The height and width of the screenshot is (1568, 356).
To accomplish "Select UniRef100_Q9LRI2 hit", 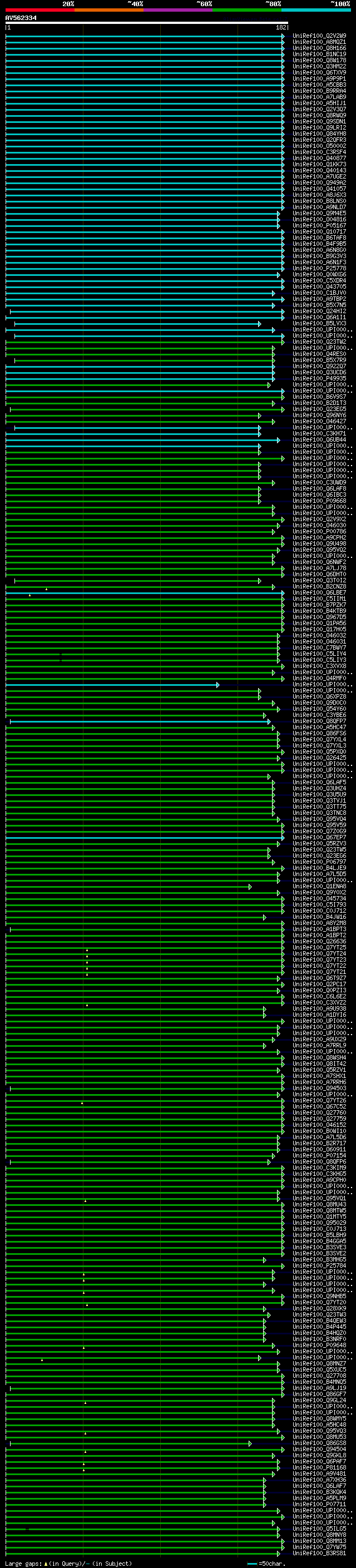I will [x=319, y=128].
